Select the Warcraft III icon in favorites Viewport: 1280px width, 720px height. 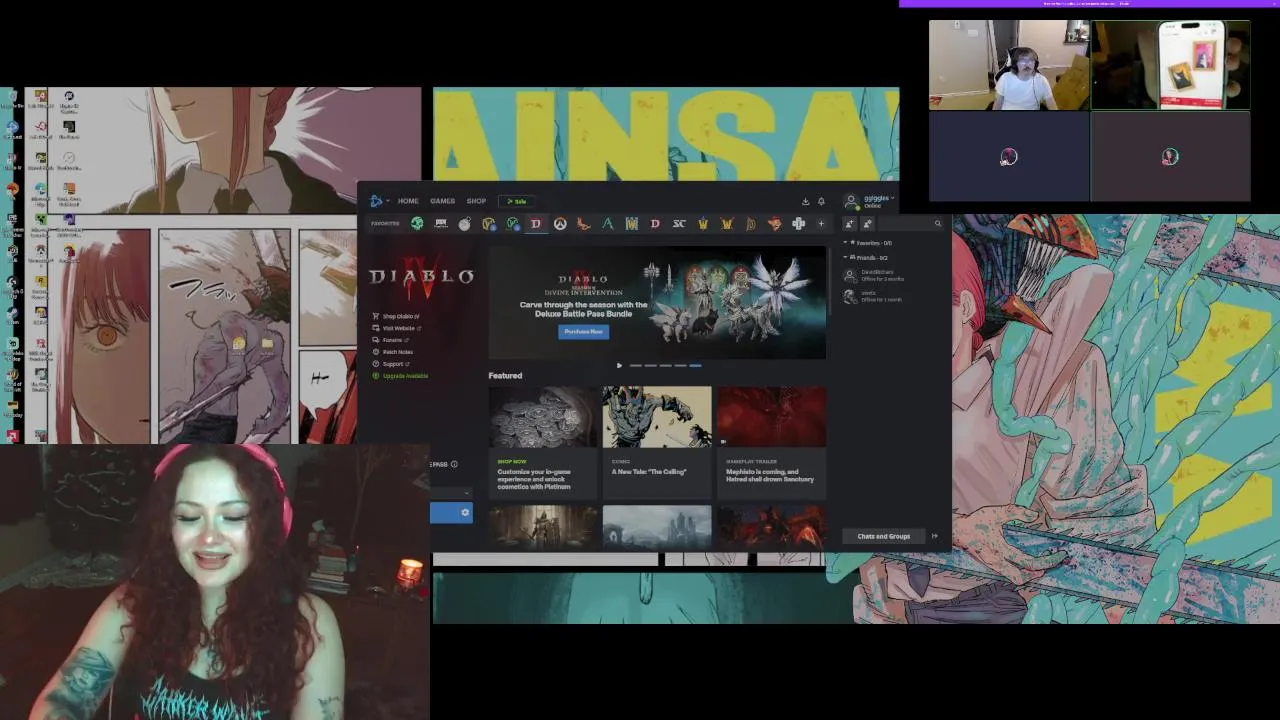(x=632, y=224)
